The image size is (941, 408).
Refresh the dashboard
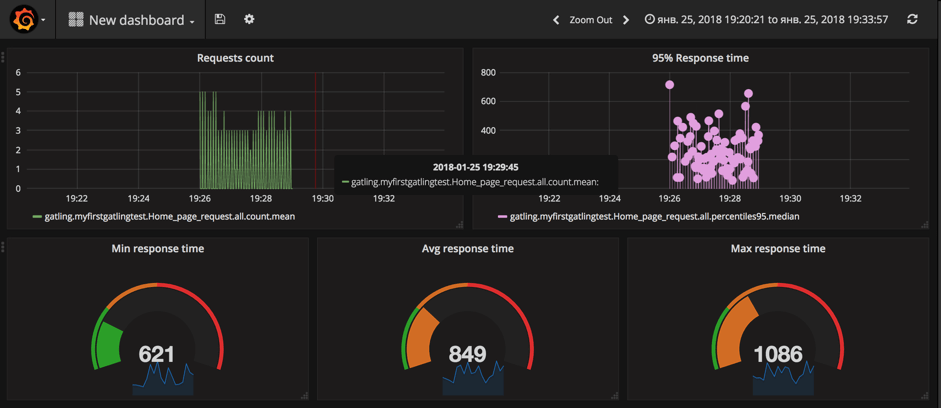coord(912,19)
